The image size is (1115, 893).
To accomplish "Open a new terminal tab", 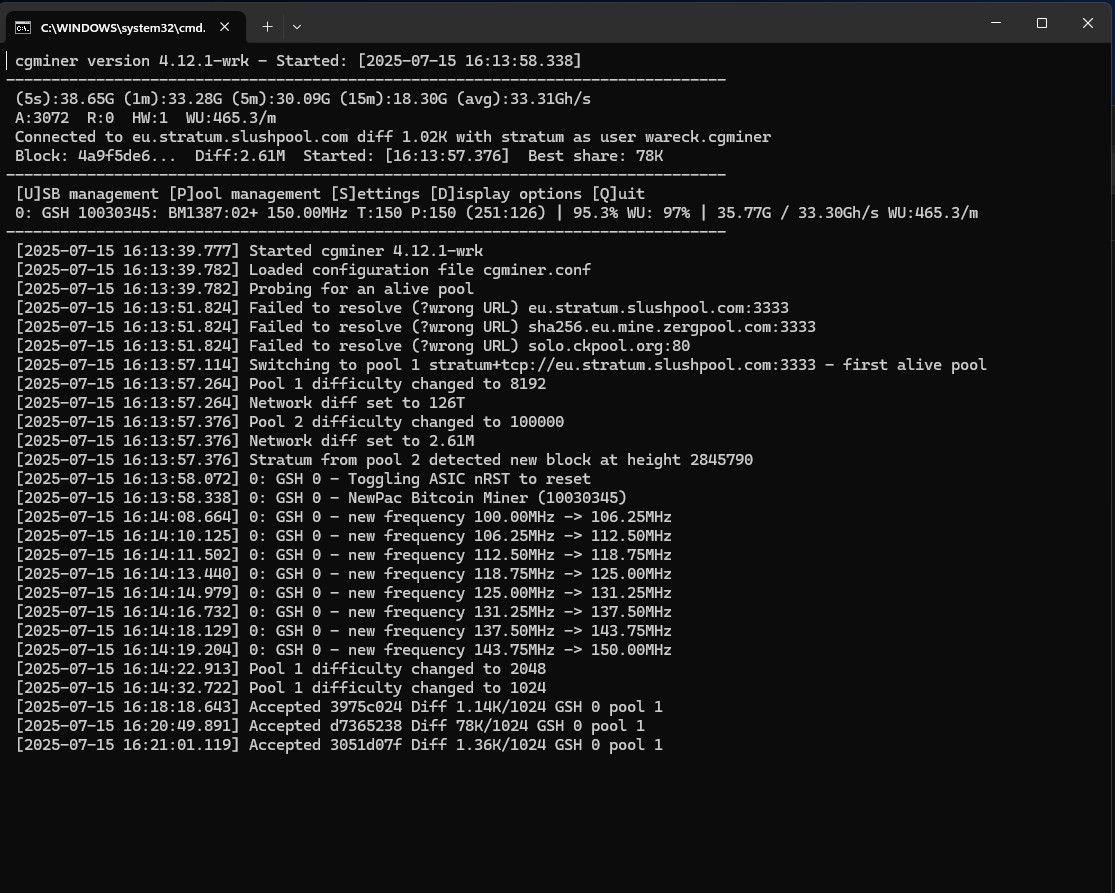I will point(267,27).
